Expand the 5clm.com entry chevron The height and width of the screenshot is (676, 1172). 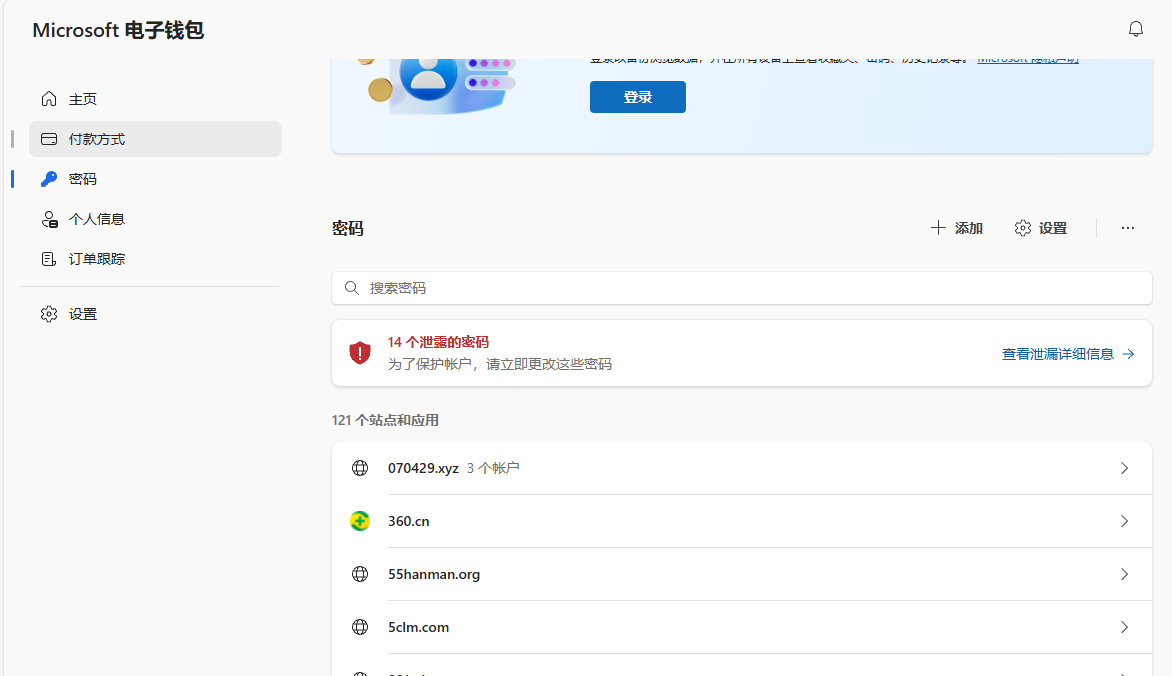tap(1124, 627)
